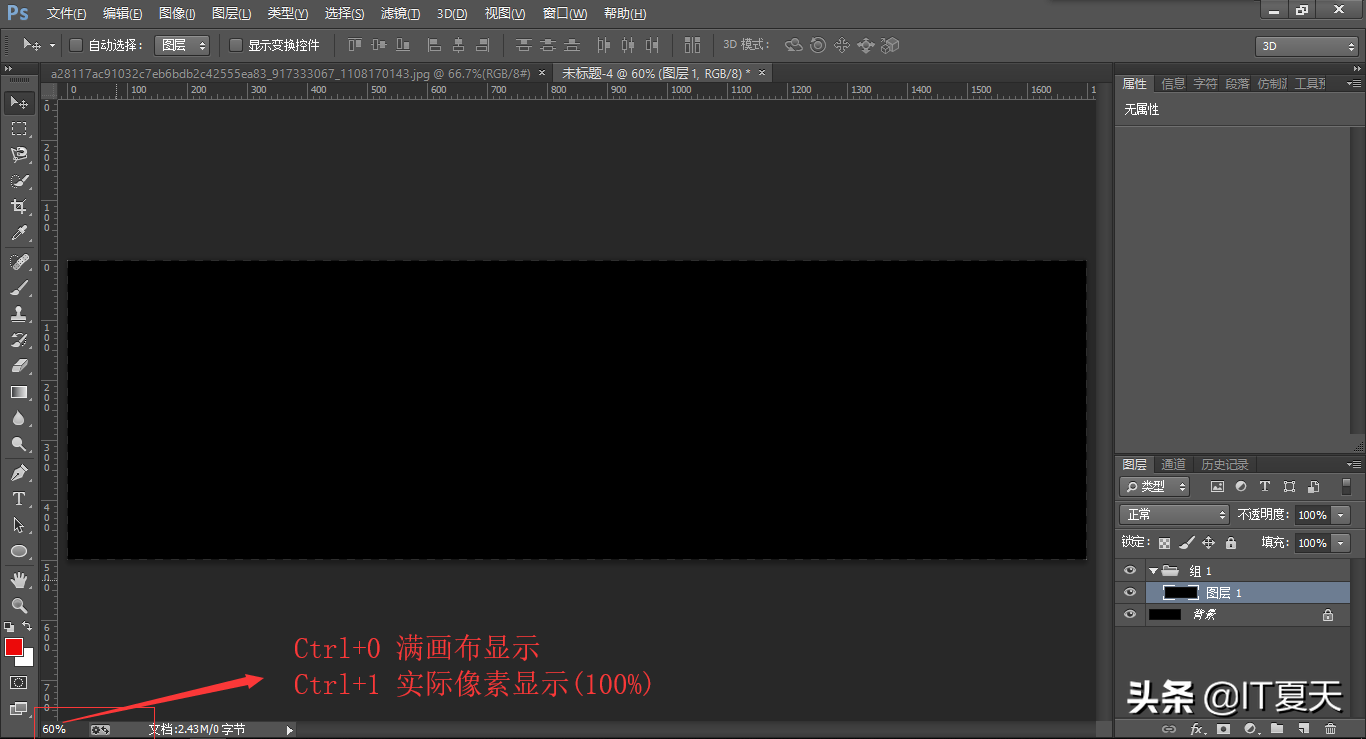Select the Rectangular Marquee tool
The width and height of the screenshot is (1366, 739).
click(19, 129)
